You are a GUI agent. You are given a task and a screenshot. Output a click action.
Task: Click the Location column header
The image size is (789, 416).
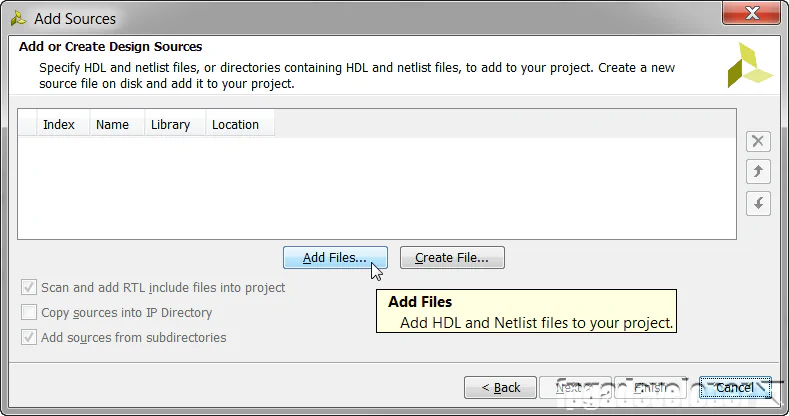235,125
